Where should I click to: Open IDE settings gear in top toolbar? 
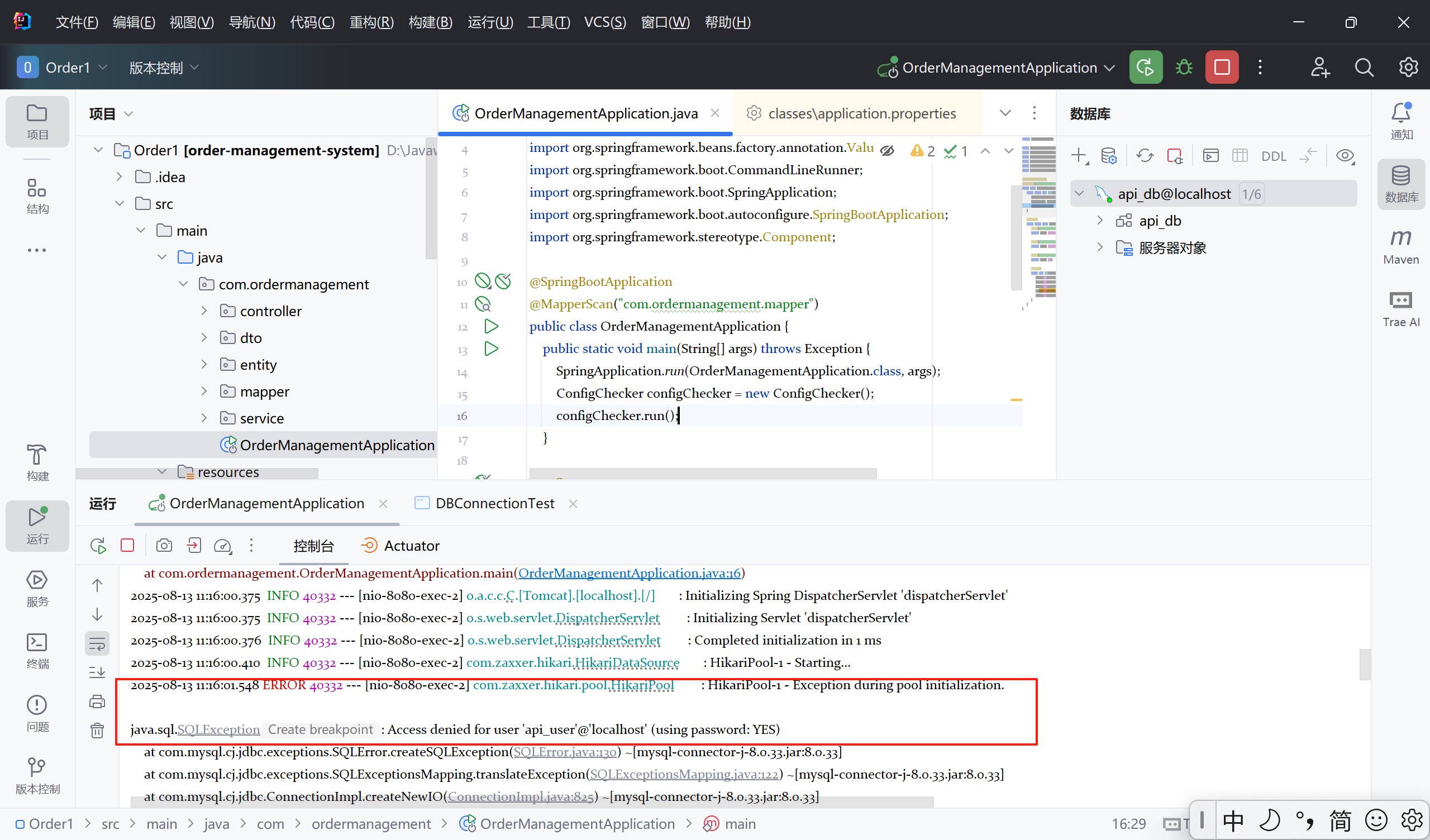[x=1408, y=68]
